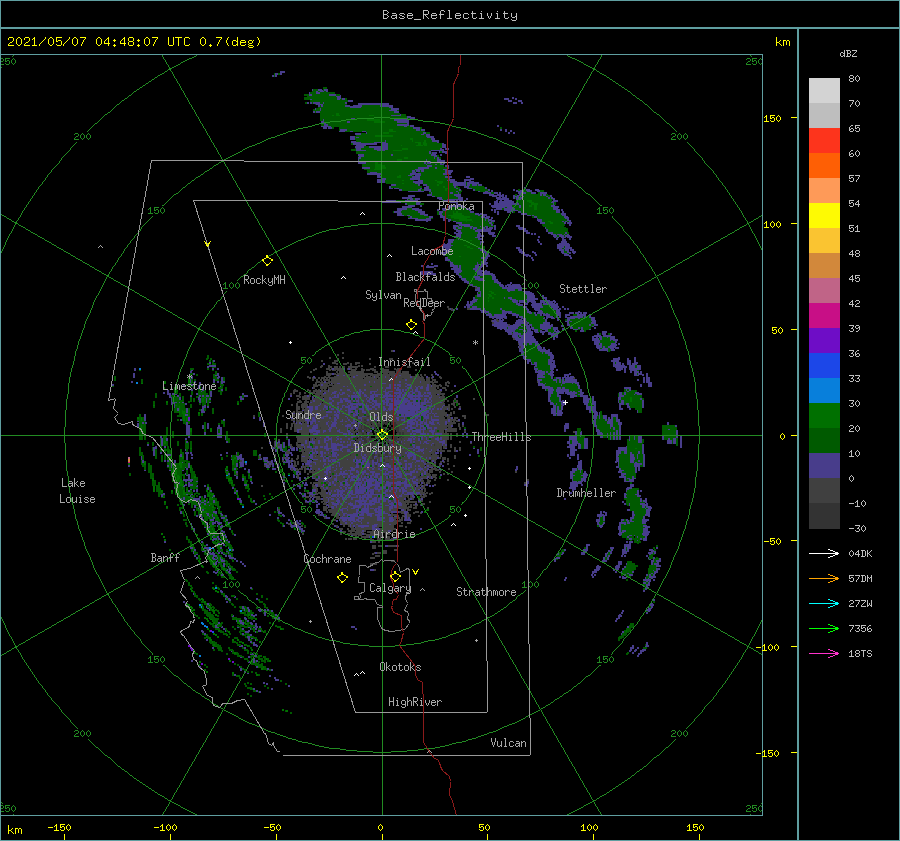Viewport: 900px width, 841px height.
Task: Click the cyan 27ZW arrow in legend
Action: tap(824, 603)
